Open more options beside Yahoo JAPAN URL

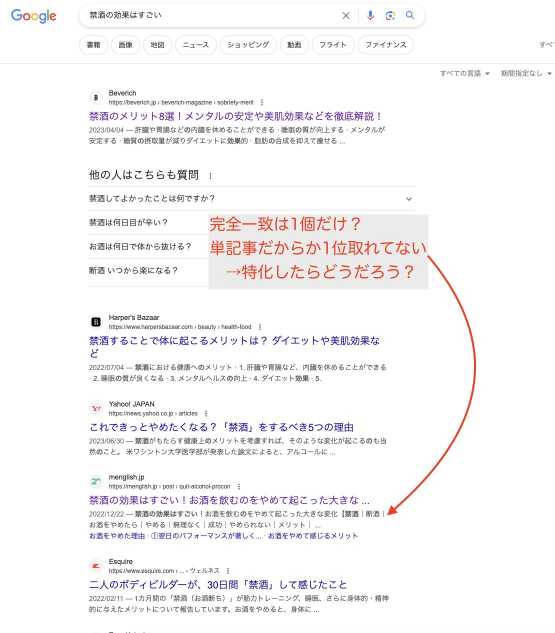[206, 413]
